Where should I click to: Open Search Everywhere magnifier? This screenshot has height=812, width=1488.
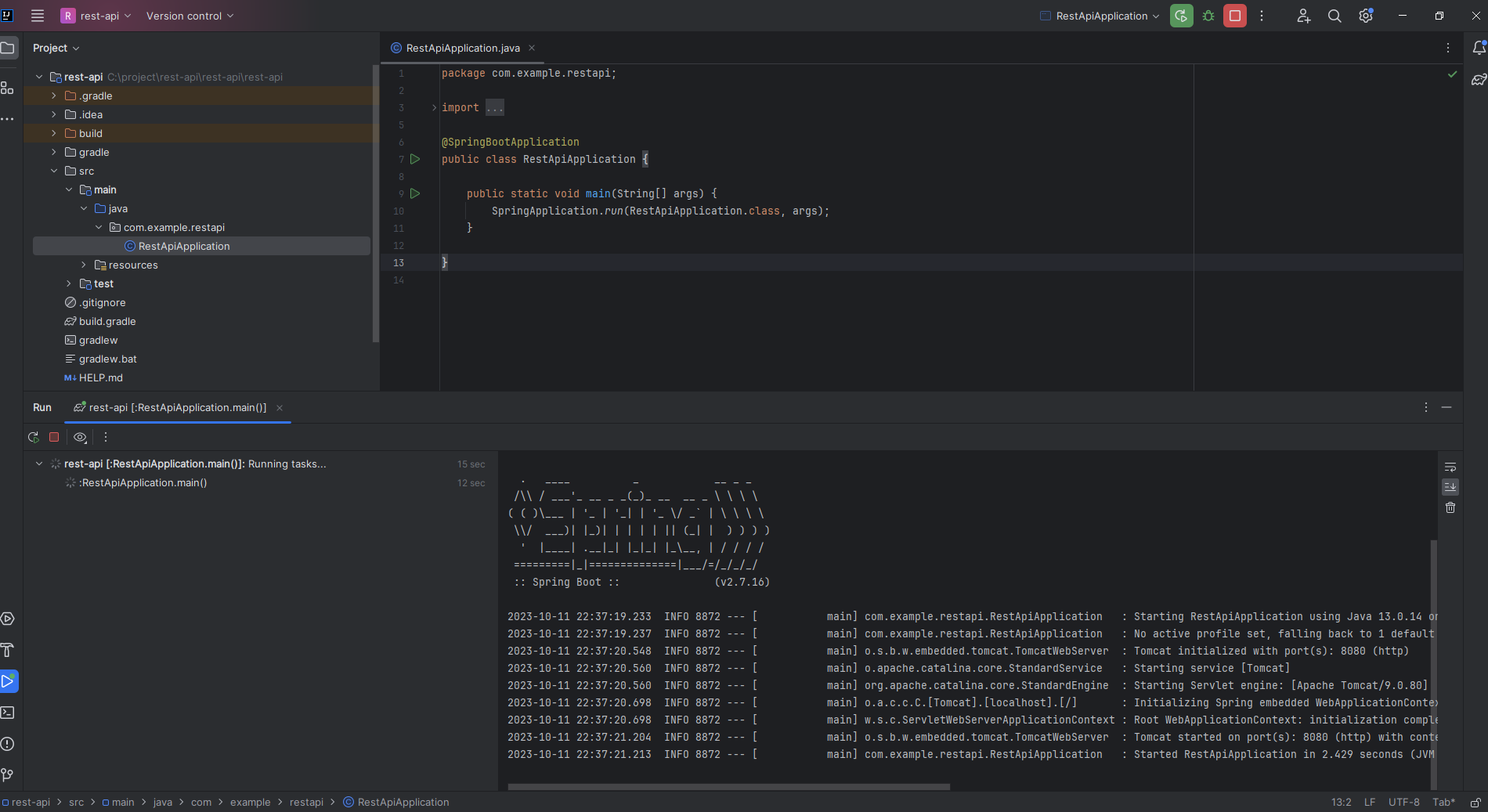point(1335,16)
